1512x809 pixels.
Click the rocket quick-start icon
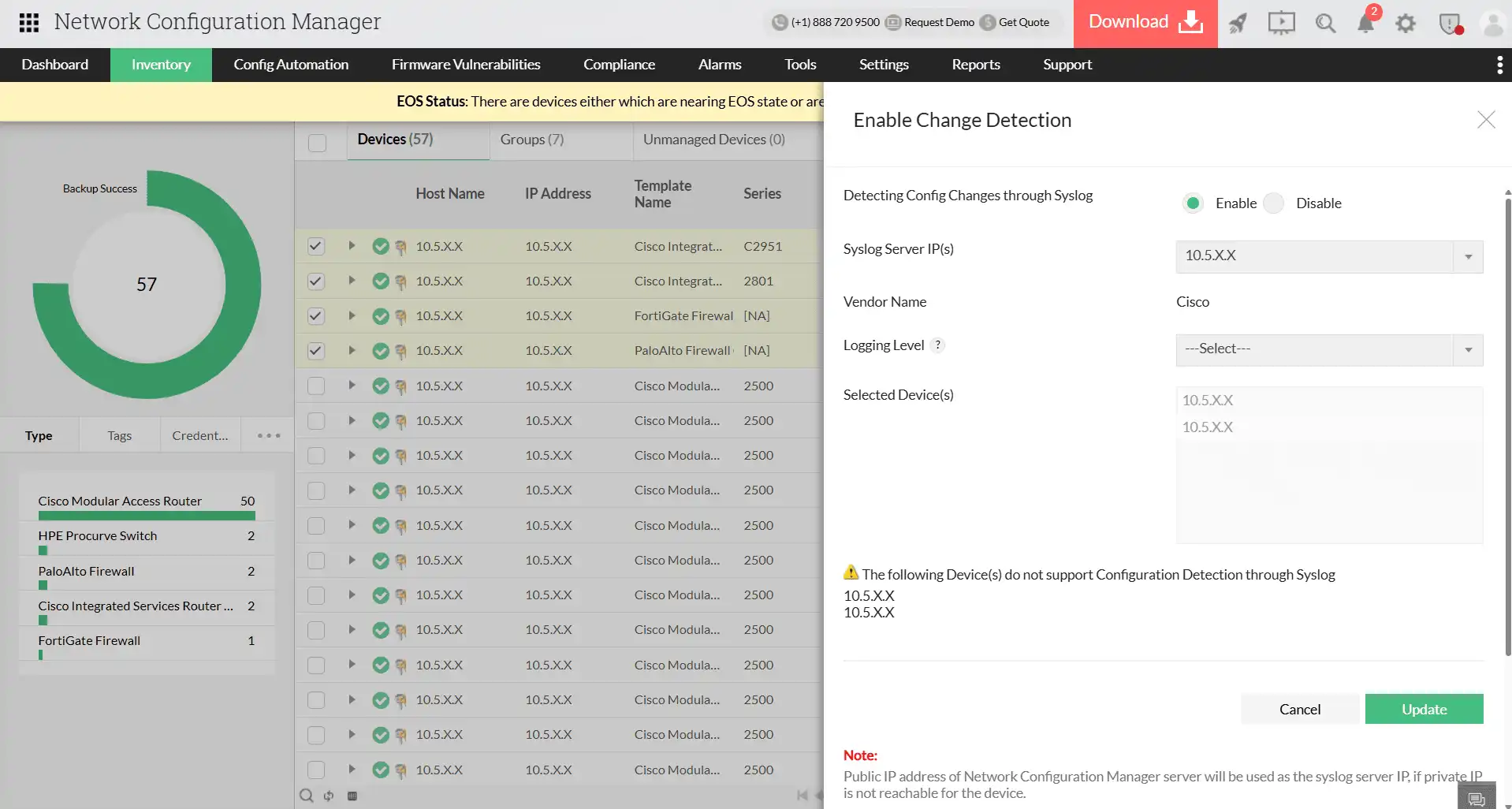point(1238,24)
